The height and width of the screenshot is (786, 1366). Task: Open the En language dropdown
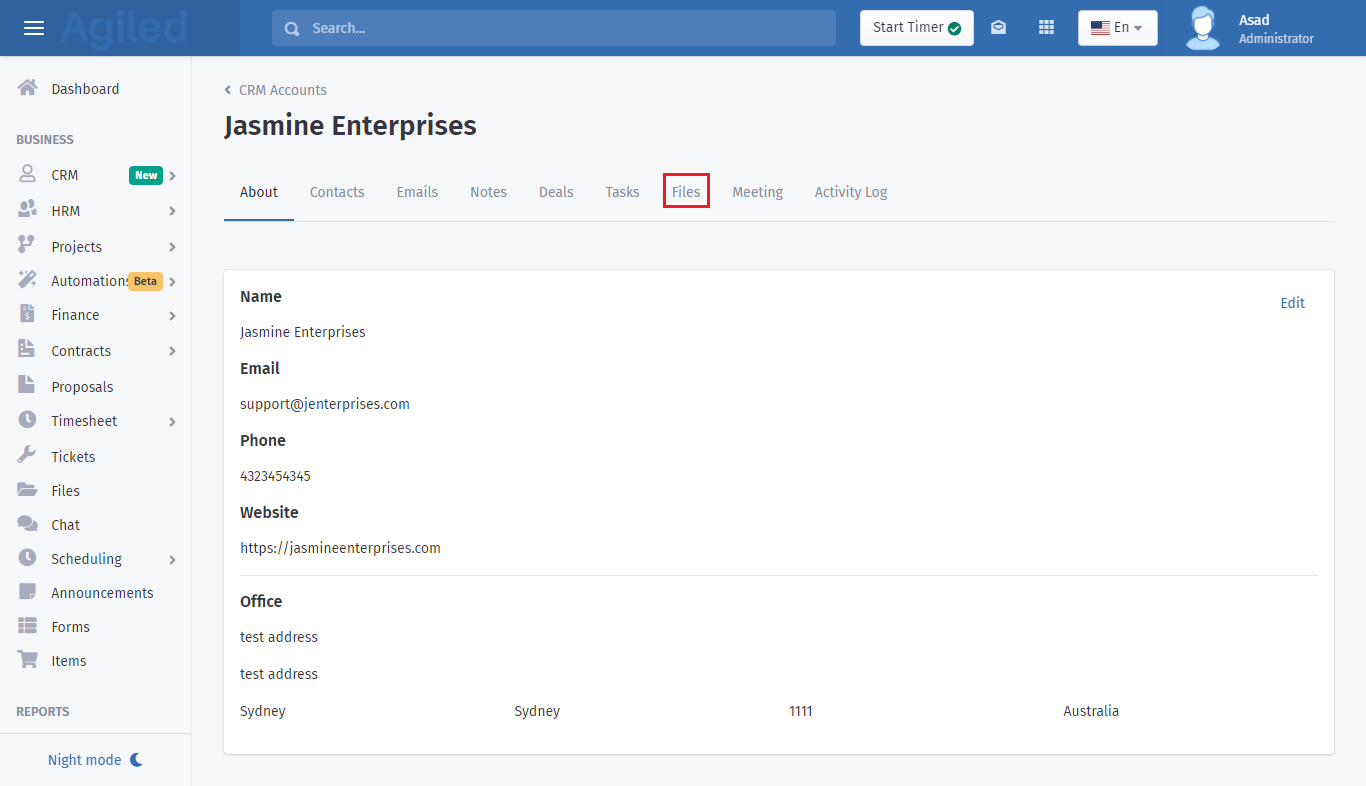(1117, 28)
